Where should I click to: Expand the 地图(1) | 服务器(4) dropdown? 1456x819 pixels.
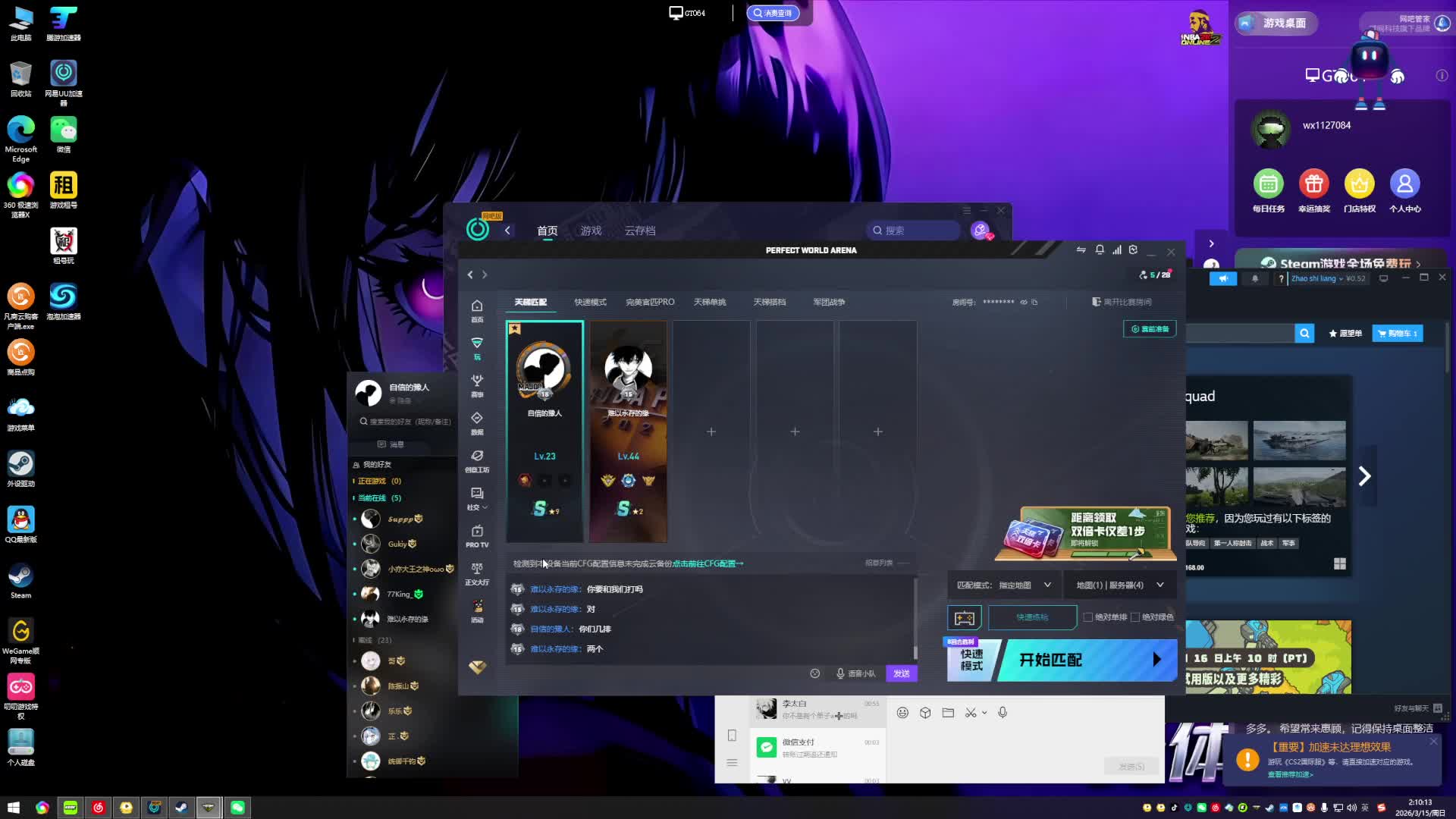click(x=1159, y=585)
